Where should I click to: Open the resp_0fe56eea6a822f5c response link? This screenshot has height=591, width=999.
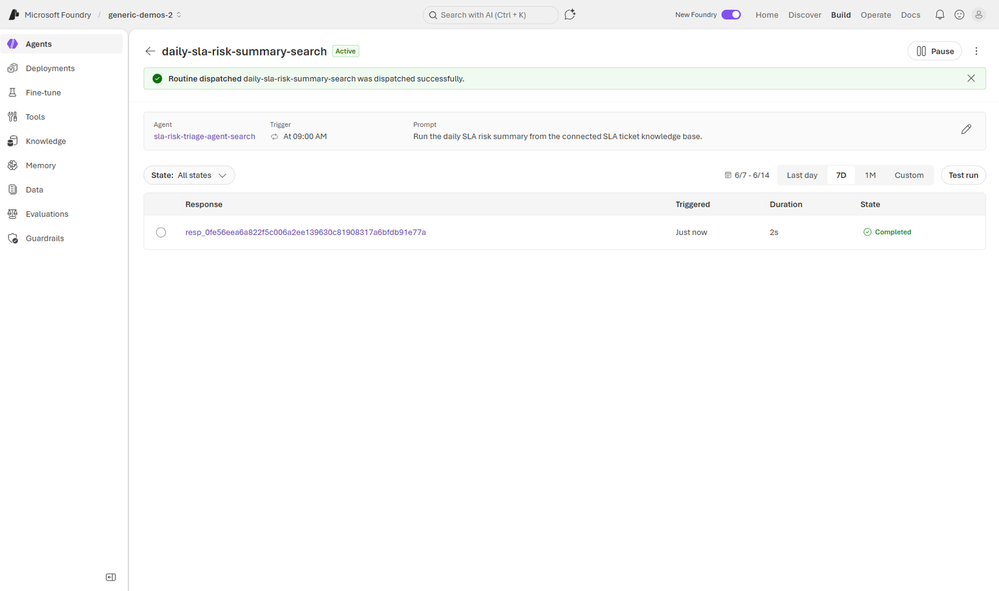click(306, 232)
